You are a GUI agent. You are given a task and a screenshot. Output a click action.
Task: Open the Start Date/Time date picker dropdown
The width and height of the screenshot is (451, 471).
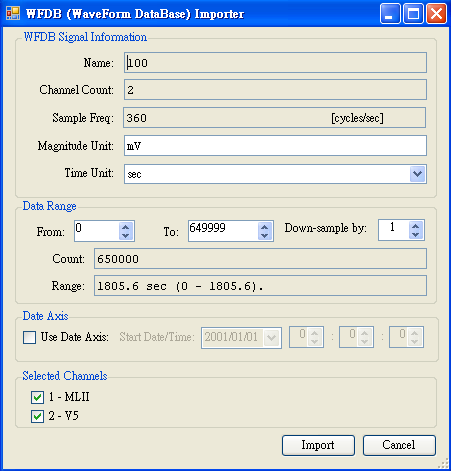click(x=272, y=338)
